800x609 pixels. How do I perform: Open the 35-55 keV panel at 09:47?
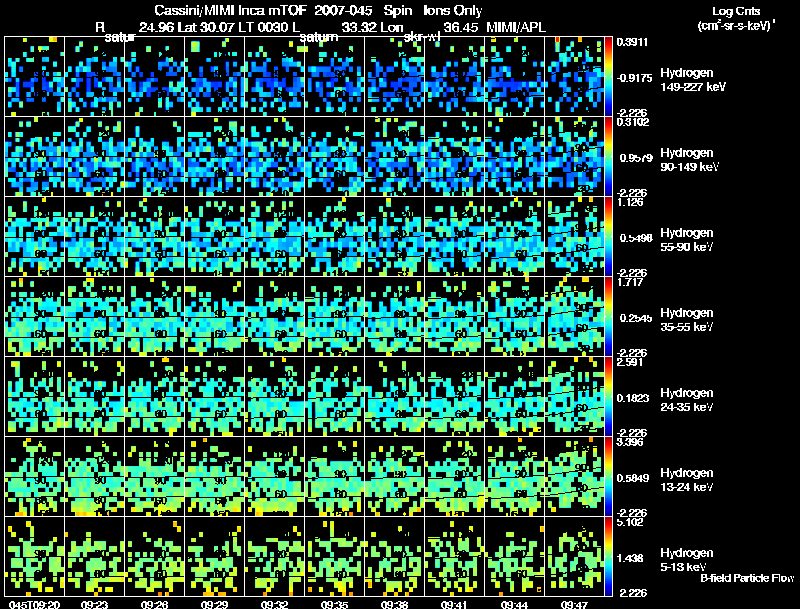[x=574, y=317]
